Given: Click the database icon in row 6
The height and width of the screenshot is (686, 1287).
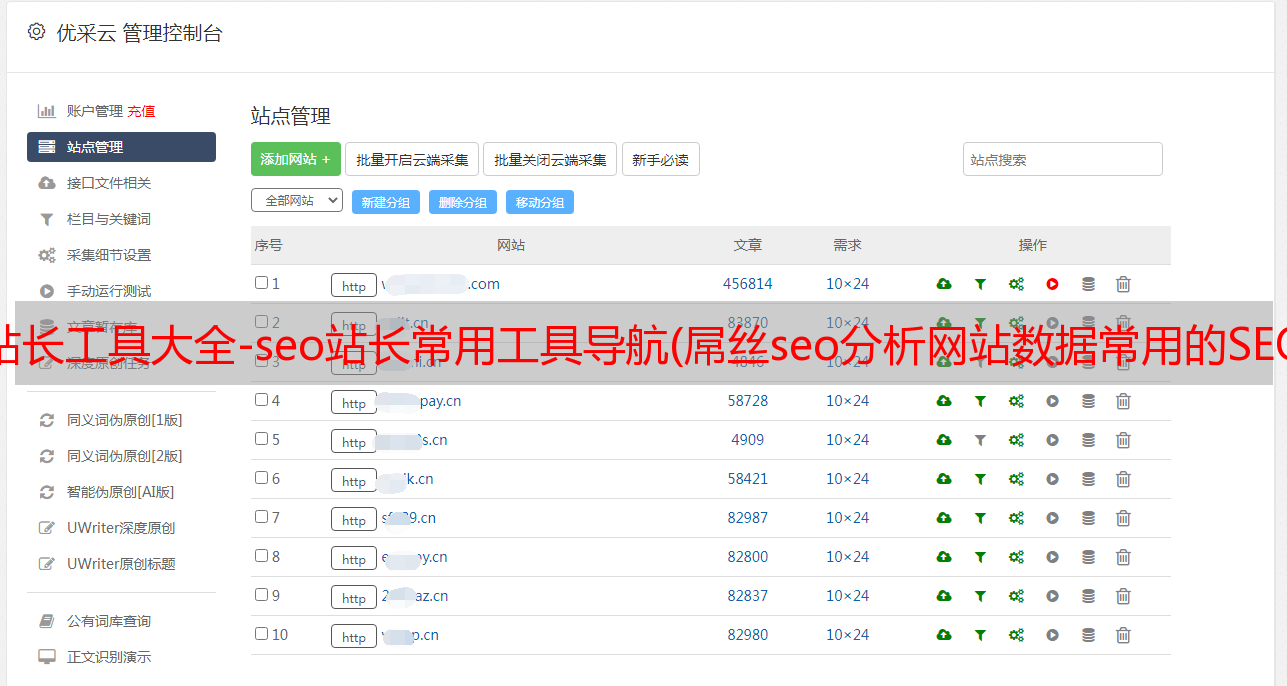Looking at the screenshot, I should 1088,479.
